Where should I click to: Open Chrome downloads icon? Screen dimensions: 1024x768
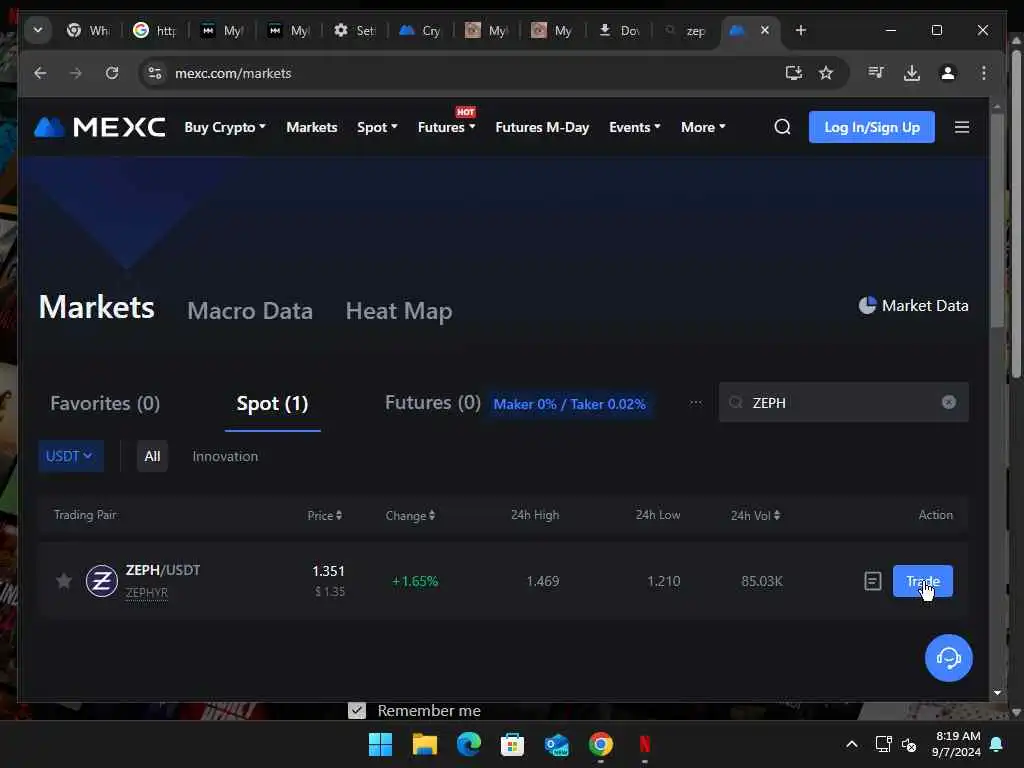(912, 73)
